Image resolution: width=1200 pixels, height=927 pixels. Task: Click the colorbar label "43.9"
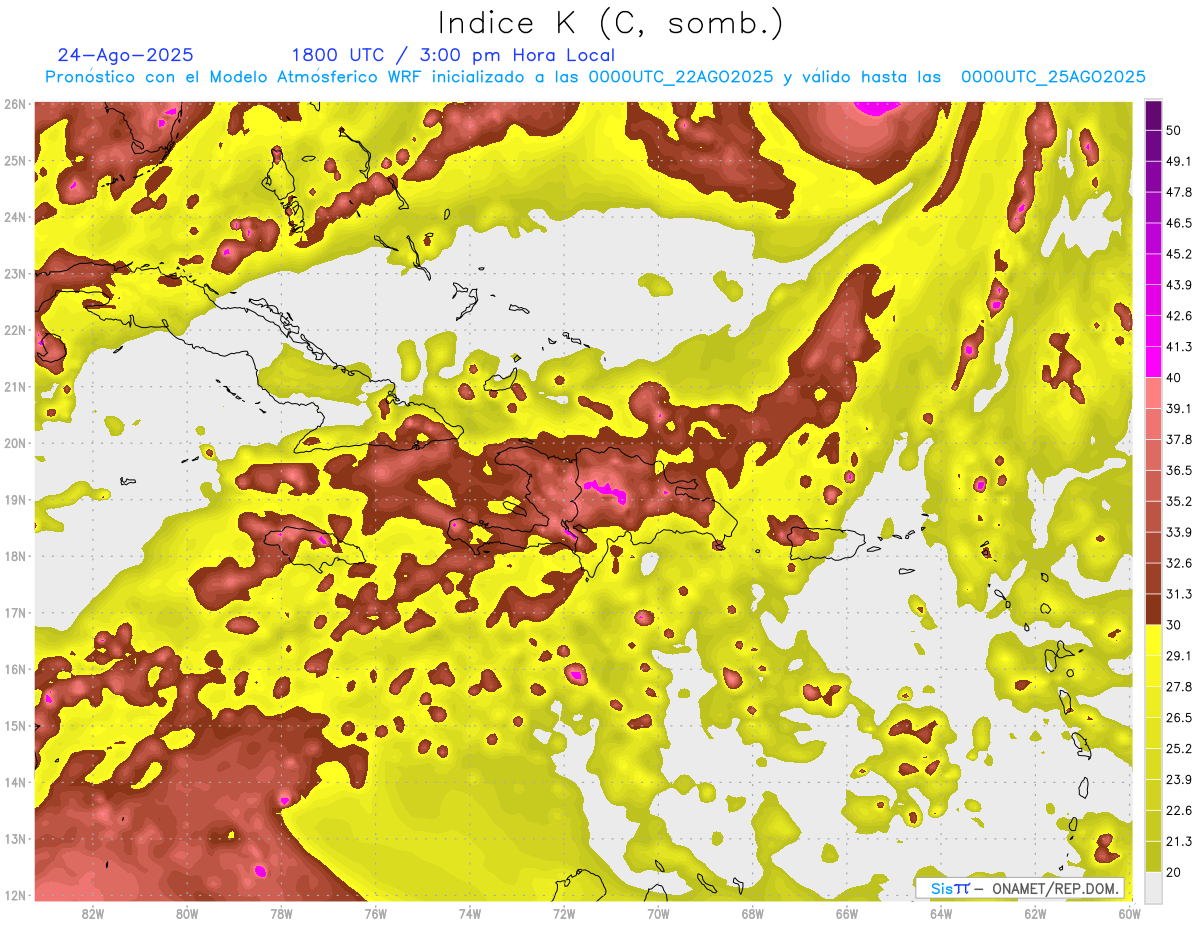1178,285
